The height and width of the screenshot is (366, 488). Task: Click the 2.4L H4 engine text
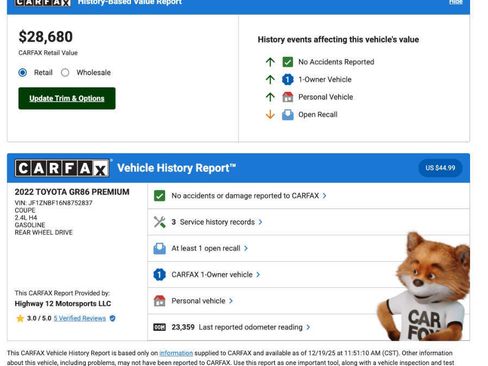click(26, 218)
